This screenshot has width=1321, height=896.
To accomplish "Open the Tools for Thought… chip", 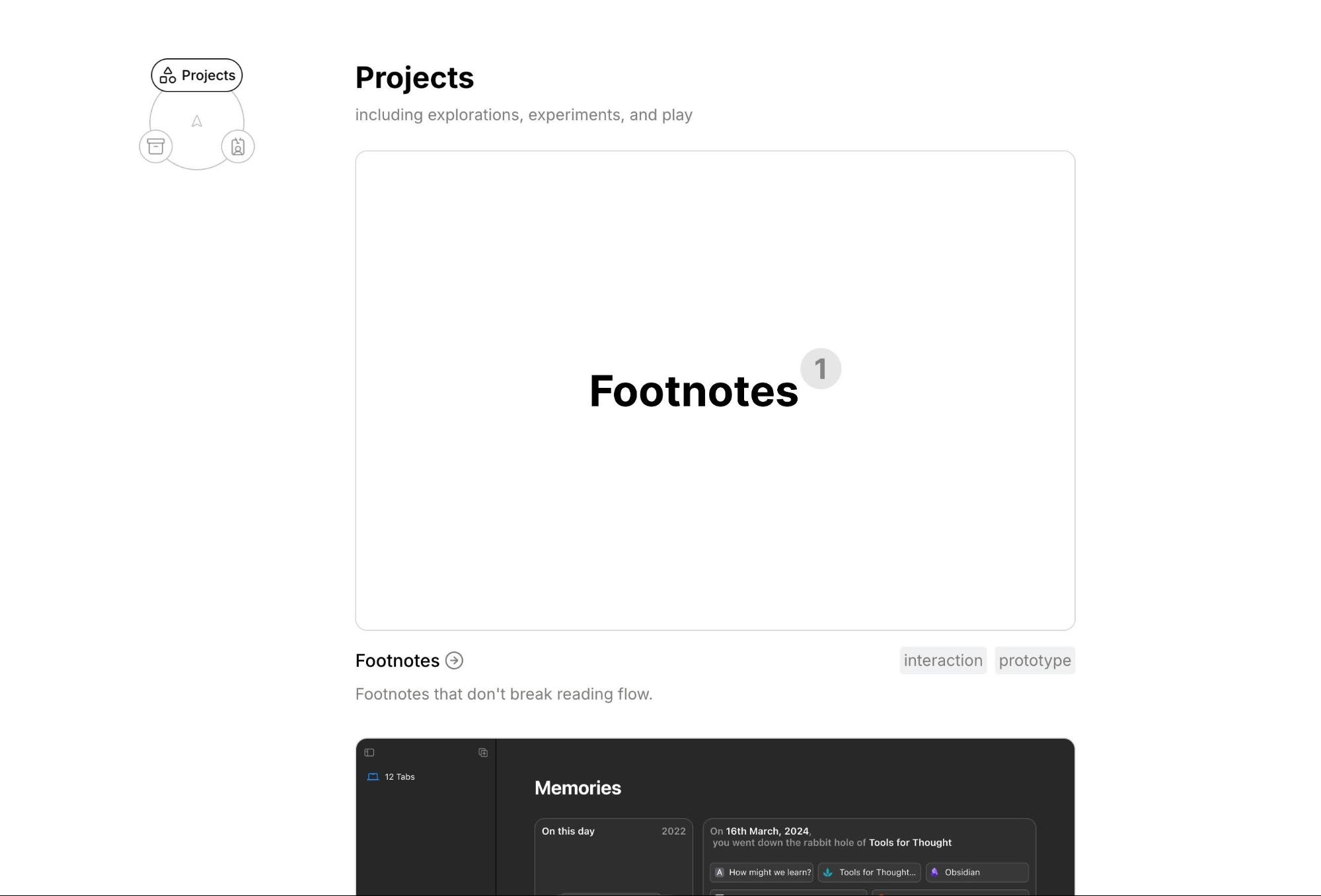I will coord(870,872).
